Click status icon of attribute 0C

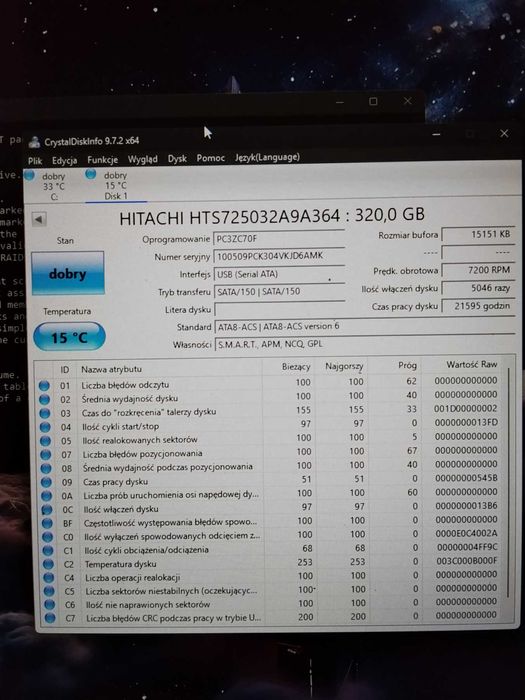click(x=47, y=509)
